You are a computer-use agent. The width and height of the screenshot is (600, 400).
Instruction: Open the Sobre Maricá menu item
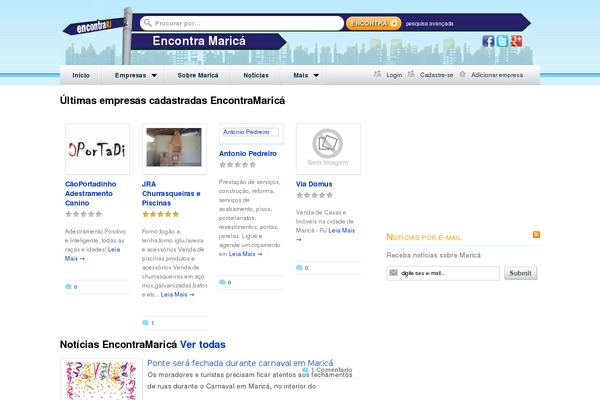tap(198, 75)
